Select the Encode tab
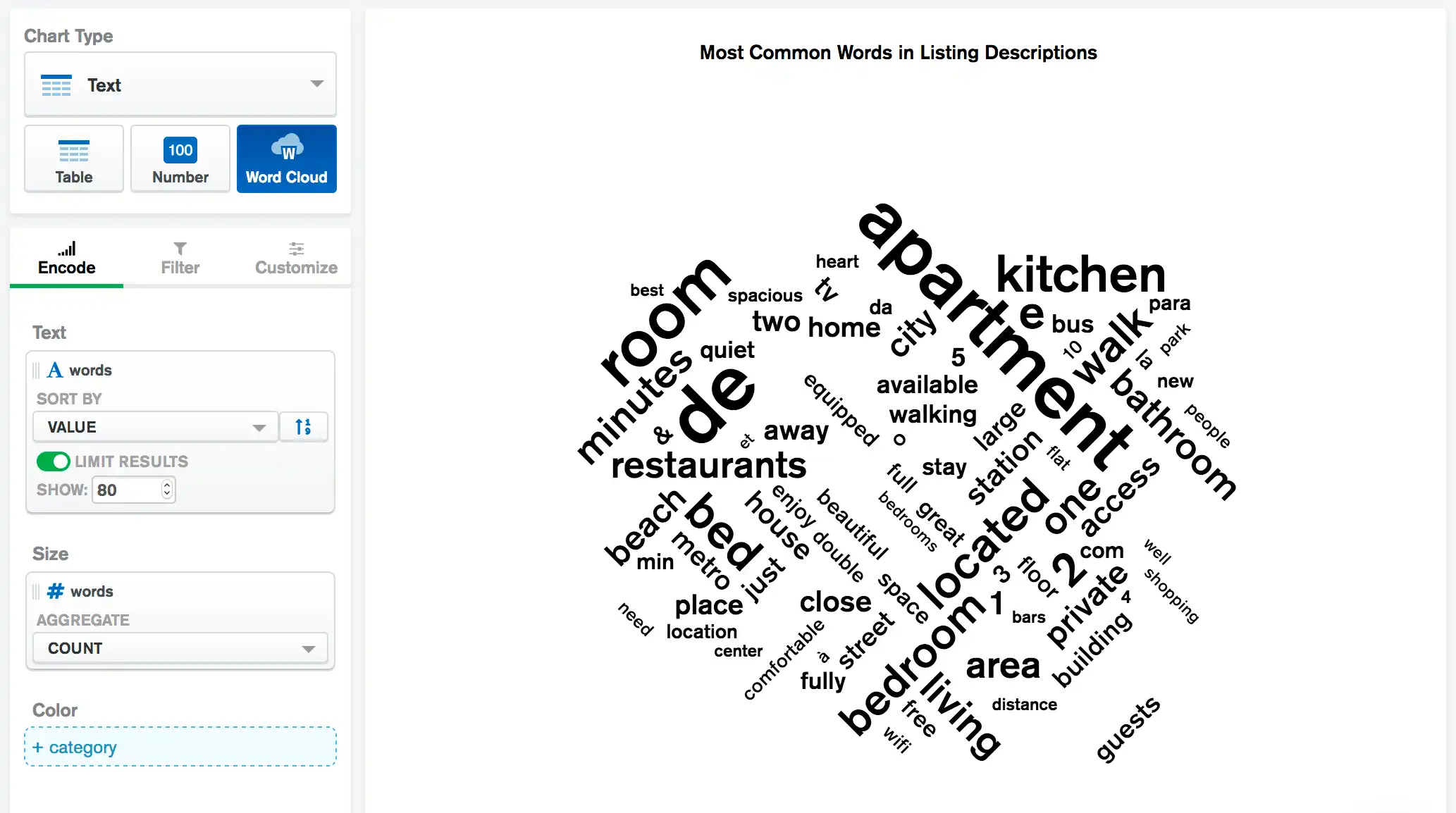The image size is (1456, 813). [66, 257]
